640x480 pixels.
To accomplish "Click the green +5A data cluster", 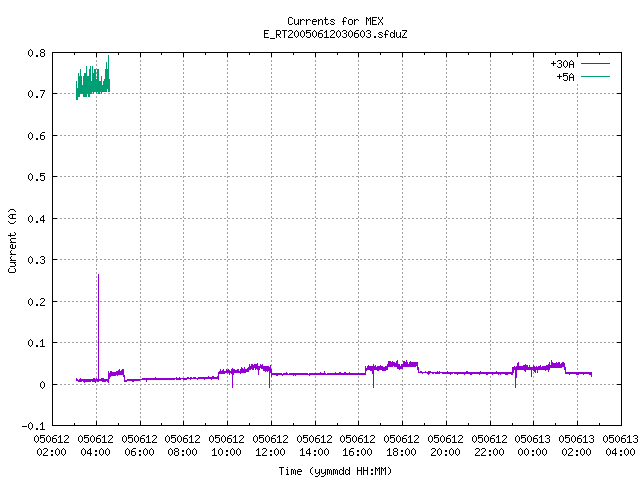I will [x=93, y=80].
